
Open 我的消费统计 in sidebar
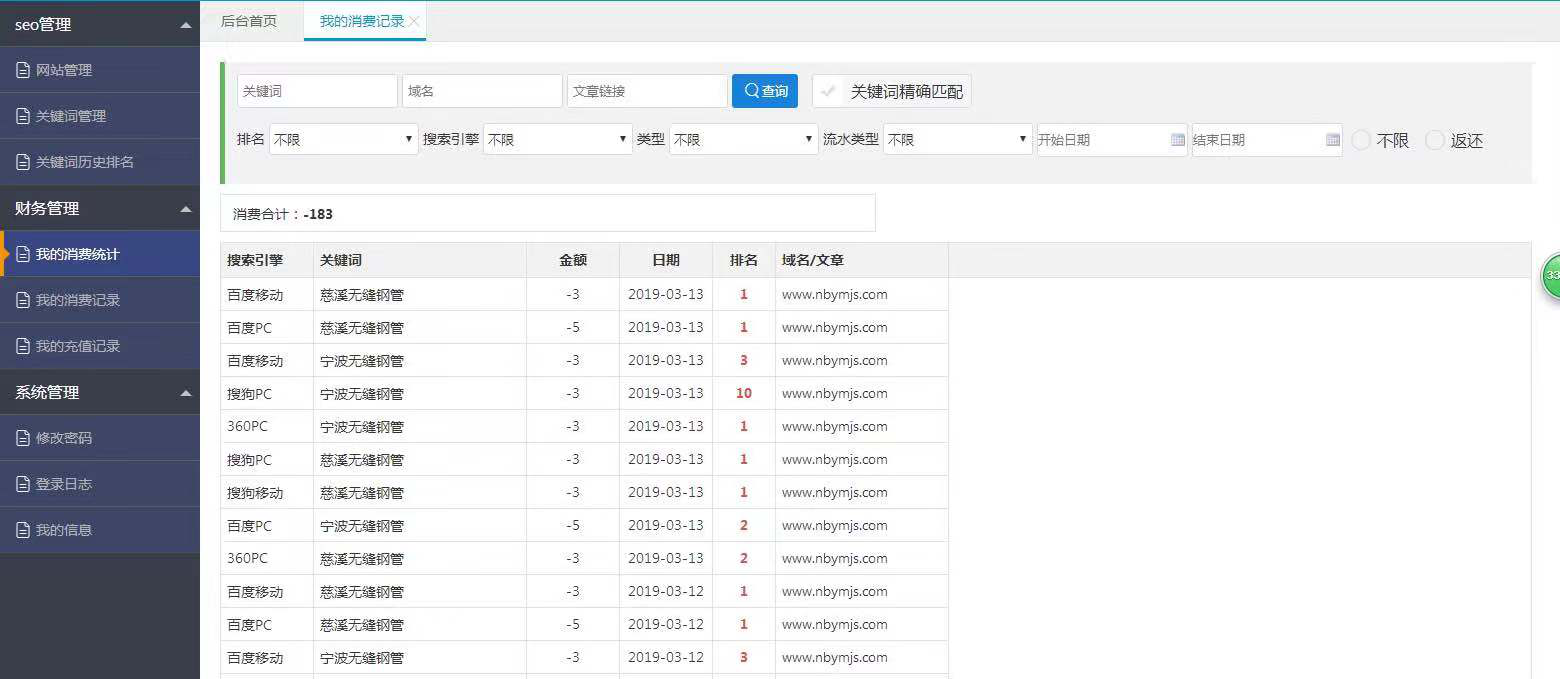coord(100,254)
